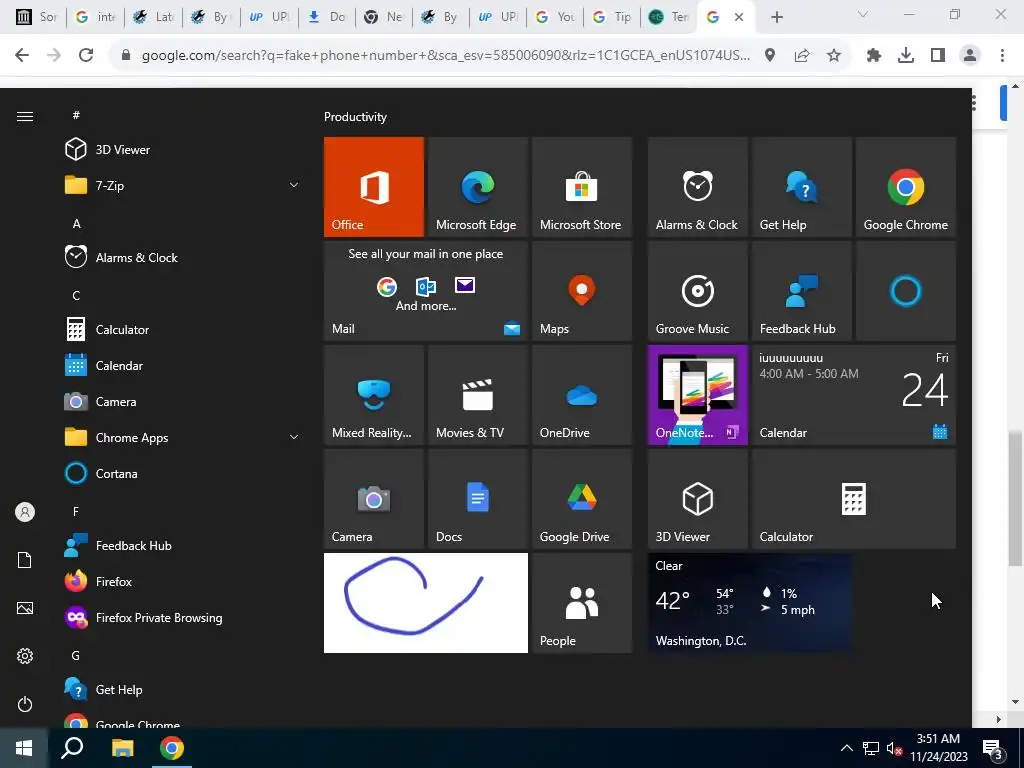1024x768 pixels.
Task: Open Settings gear in Start sidebar
Action: click(x=25, y=656)
